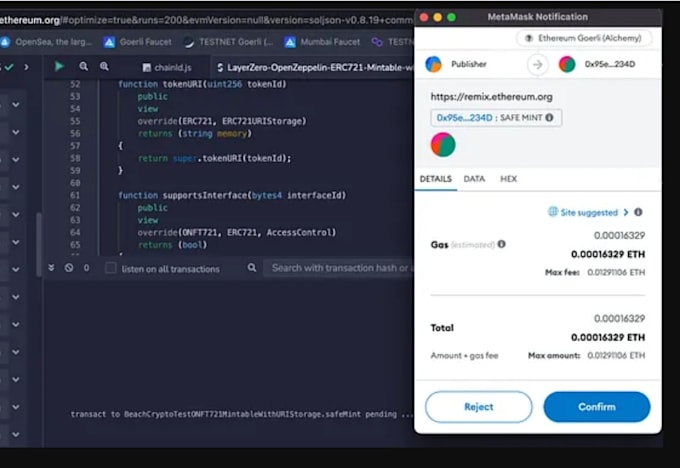Image resolution: width=680 pixels, height=468 pixels.
Task: Click the 0x95e...234D contract link in the SAFE MINT tag
Action: click(464, 118)
